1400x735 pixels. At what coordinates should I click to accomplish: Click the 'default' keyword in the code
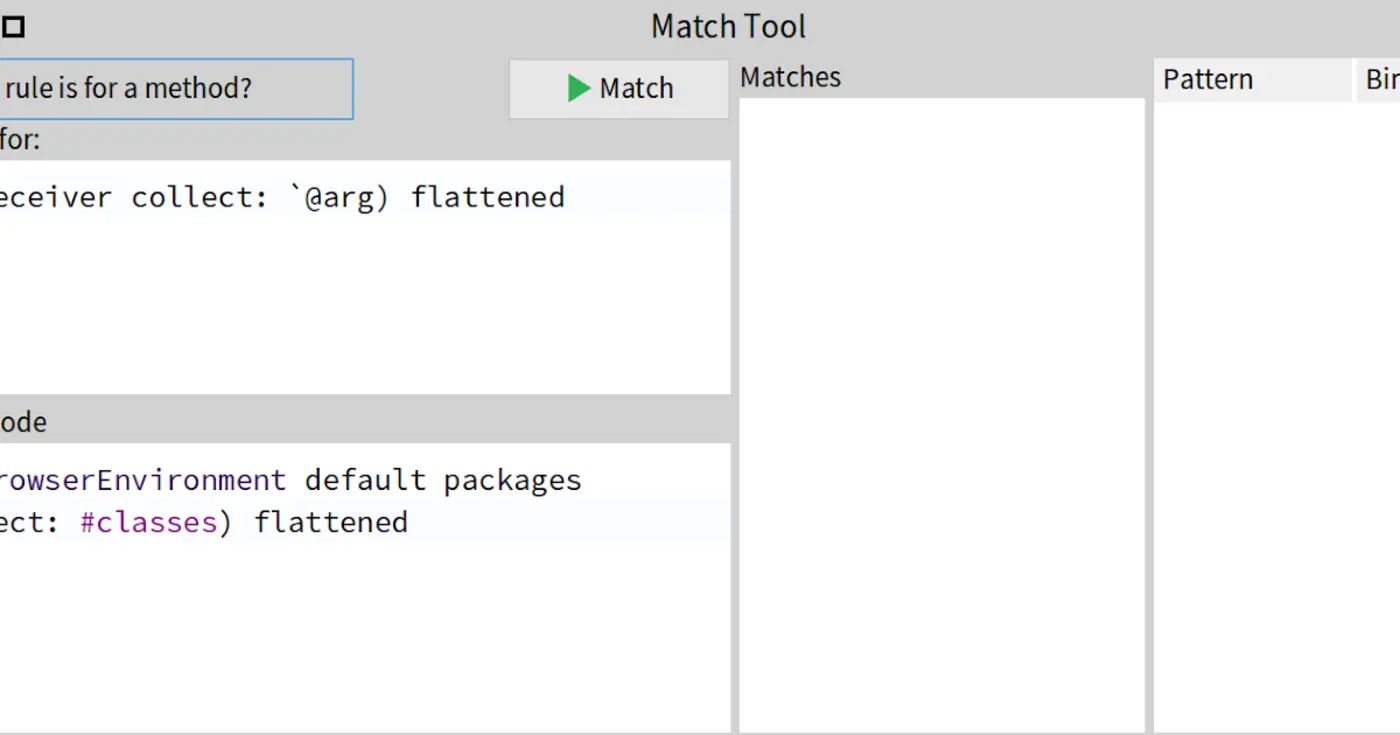pos(365,480)
